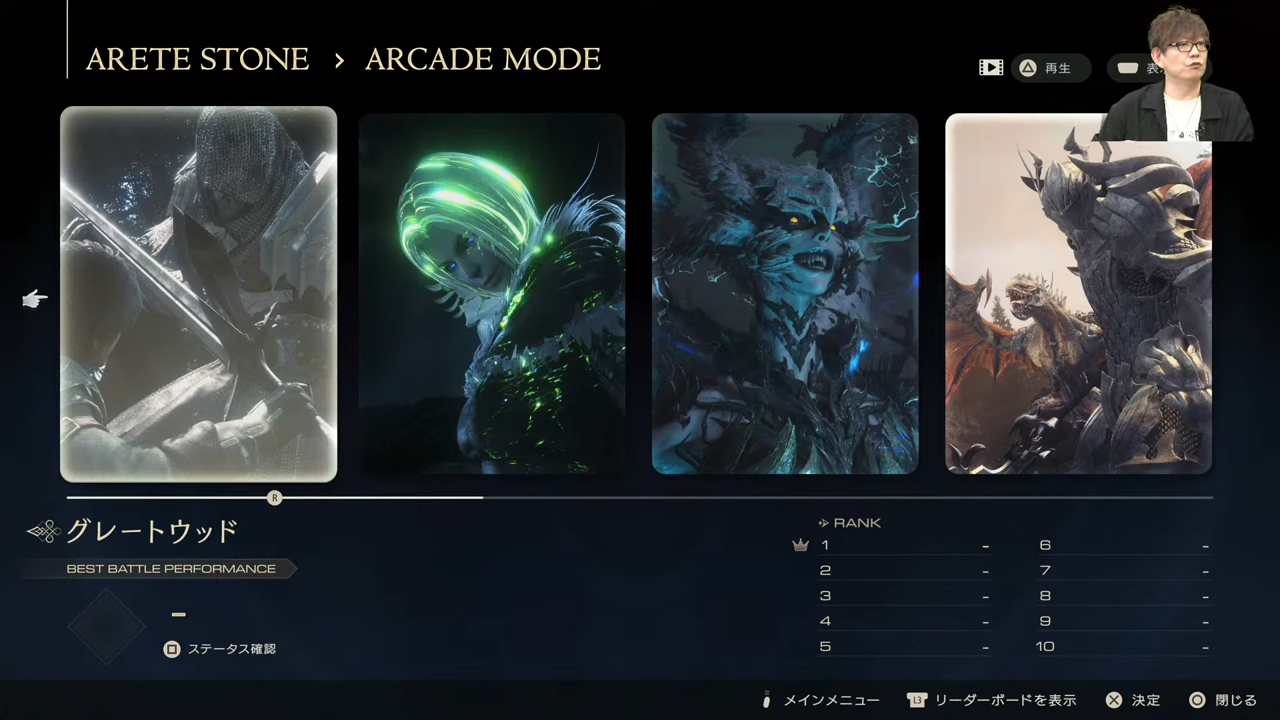Click the main menu controller icon
This screenshot has height=720, width=1280.
767,700
